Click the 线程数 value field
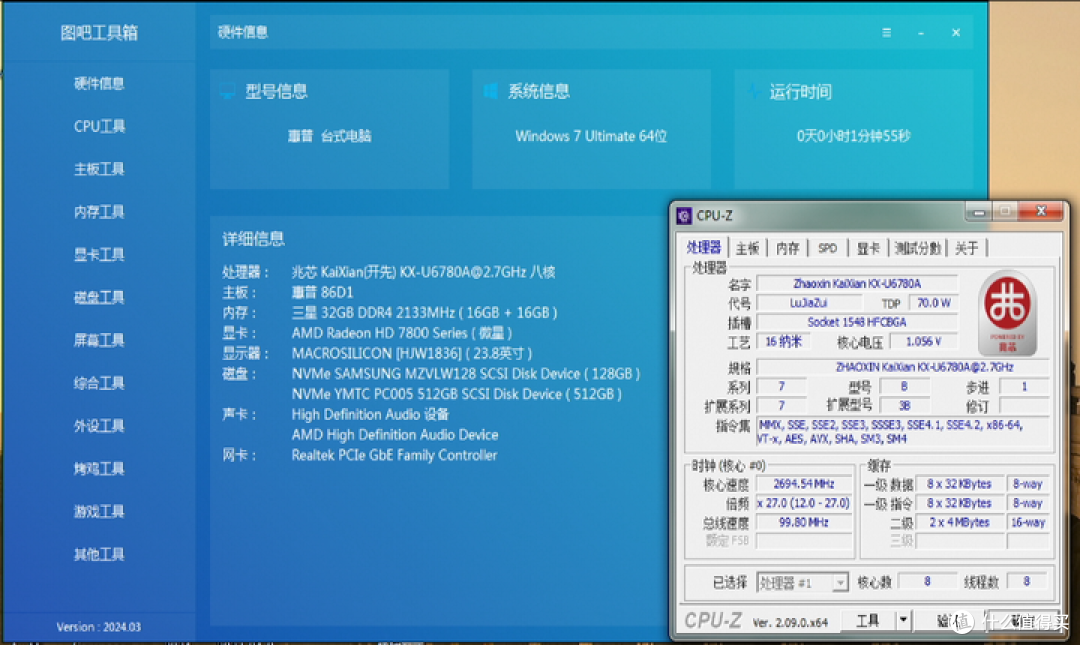 [x=1026, y=582]
